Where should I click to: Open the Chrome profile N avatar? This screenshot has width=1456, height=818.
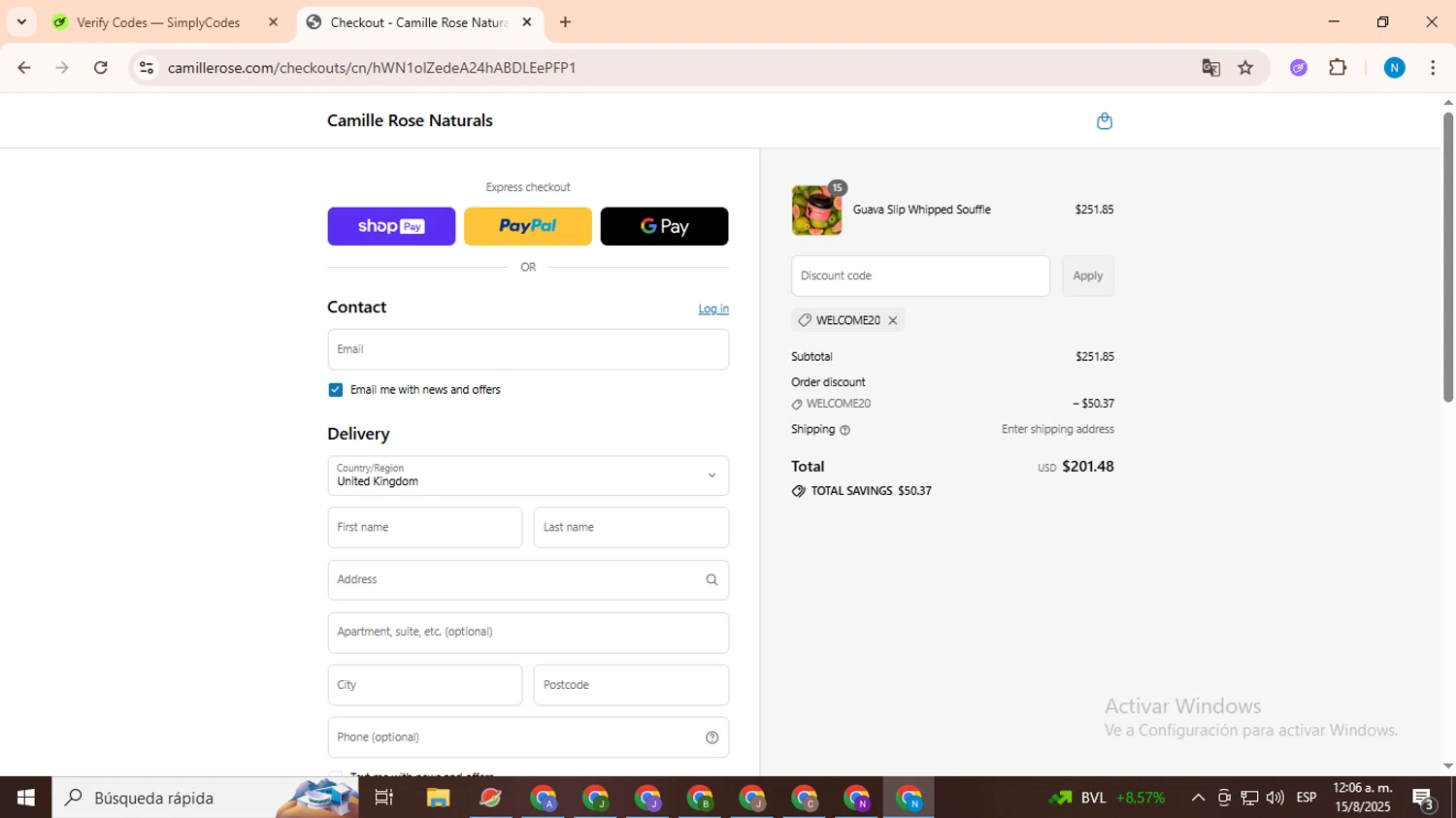1394,68
